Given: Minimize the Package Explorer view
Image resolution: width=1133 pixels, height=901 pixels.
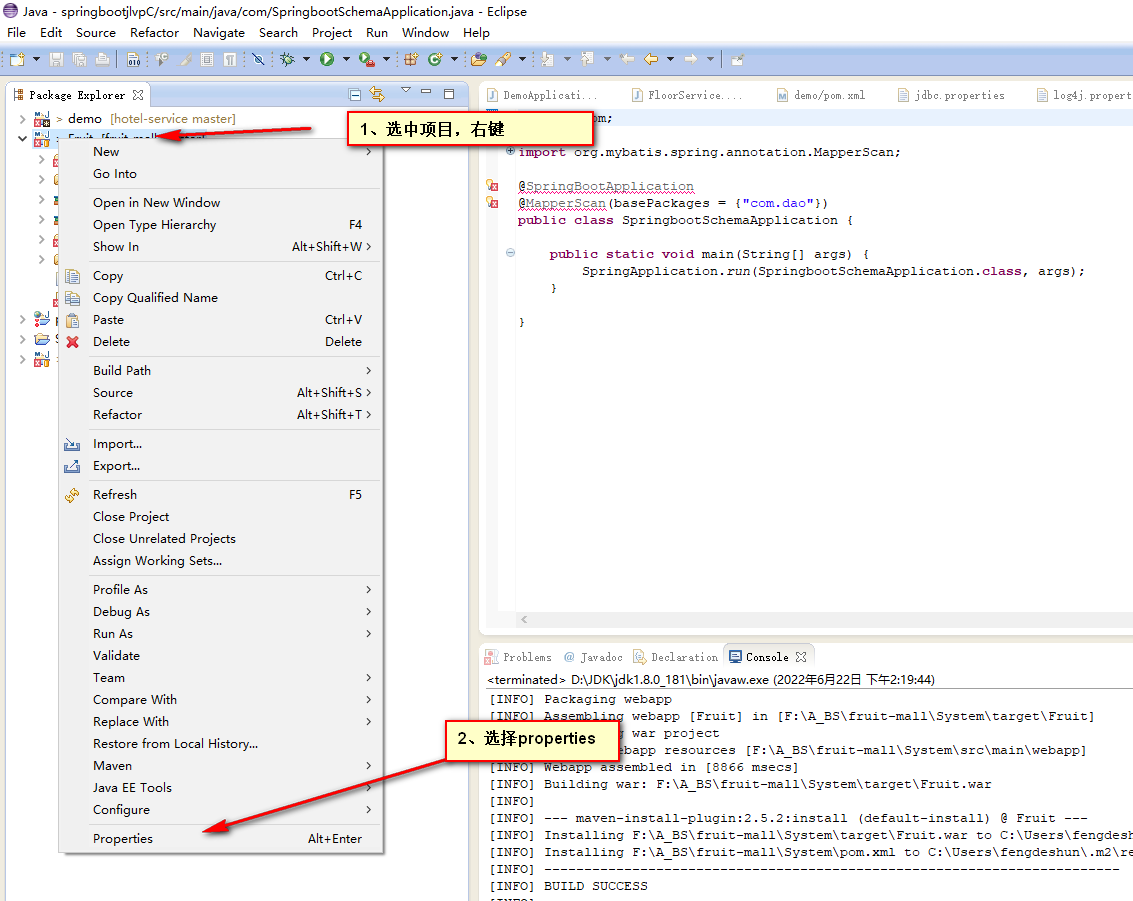Looking at the screenshot, I should (x=426, y=92).
